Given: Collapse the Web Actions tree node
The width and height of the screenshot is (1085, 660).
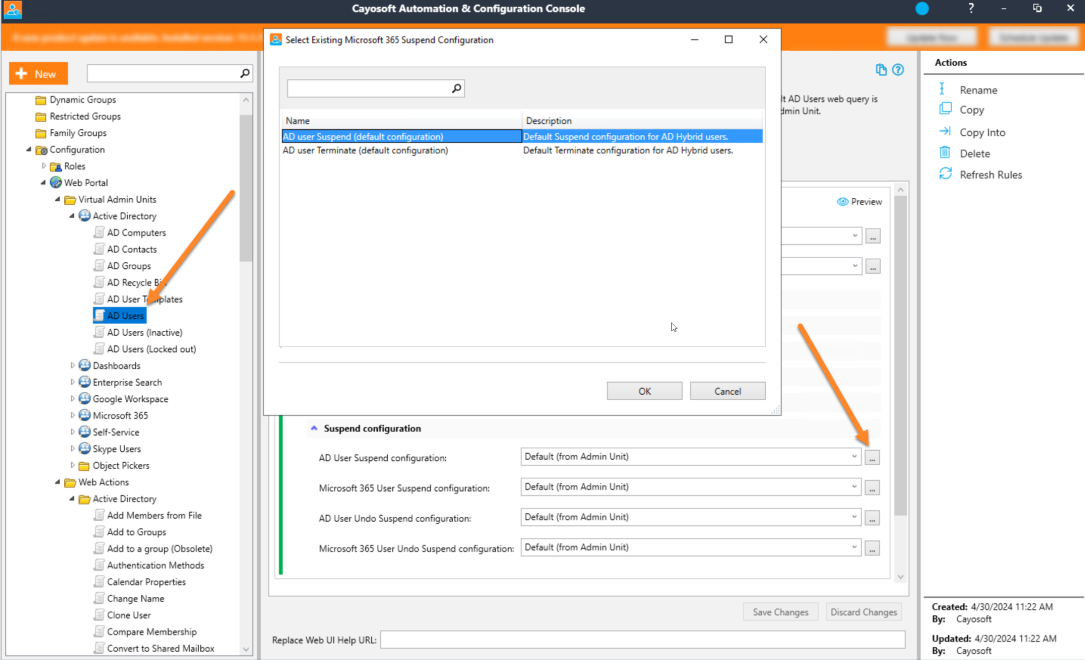Looking at the screenshot, I should coord(57,482).
